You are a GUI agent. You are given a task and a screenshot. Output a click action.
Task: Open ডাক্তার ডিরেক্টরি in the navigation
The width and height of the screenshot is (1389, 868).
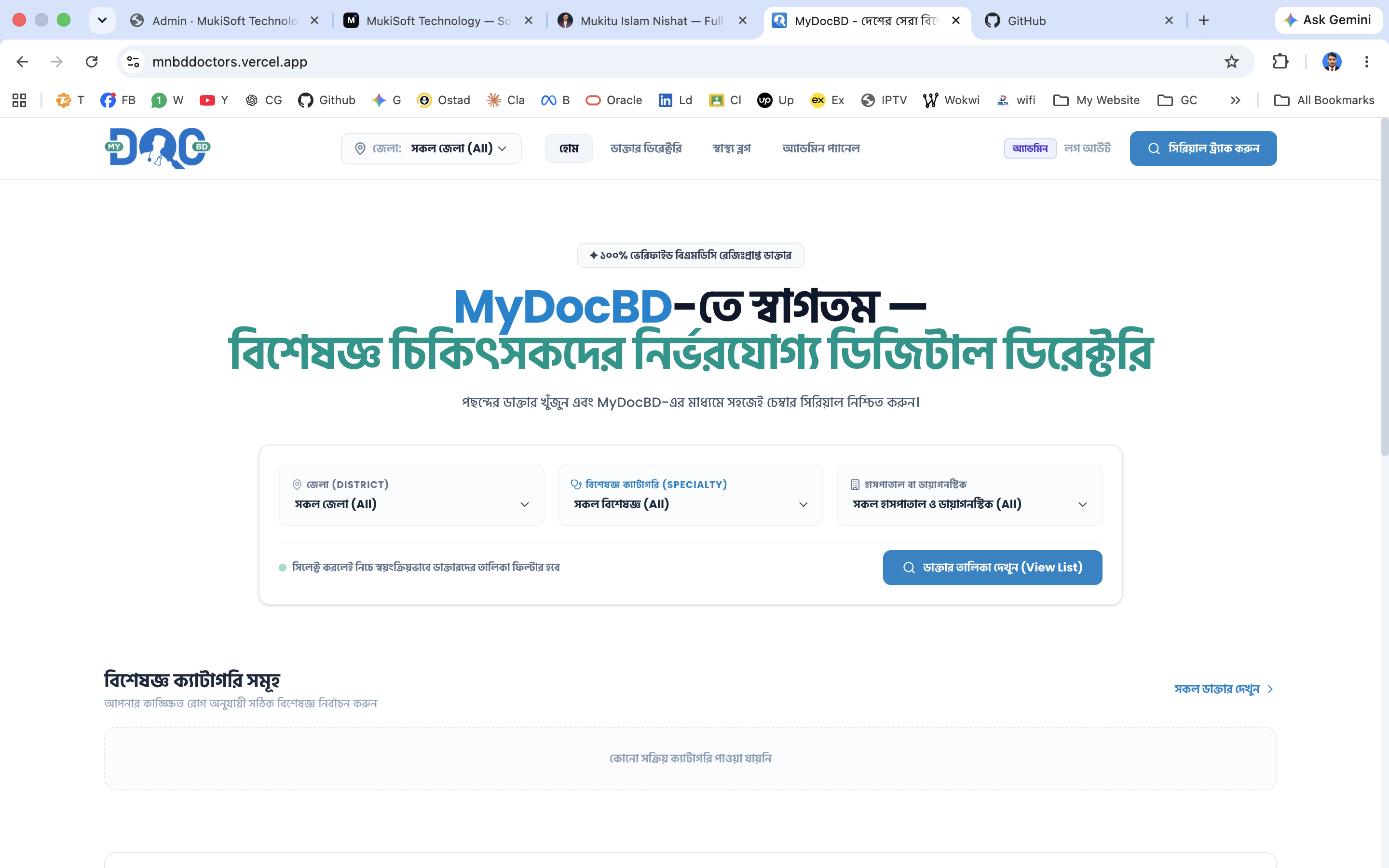[646, 149]
